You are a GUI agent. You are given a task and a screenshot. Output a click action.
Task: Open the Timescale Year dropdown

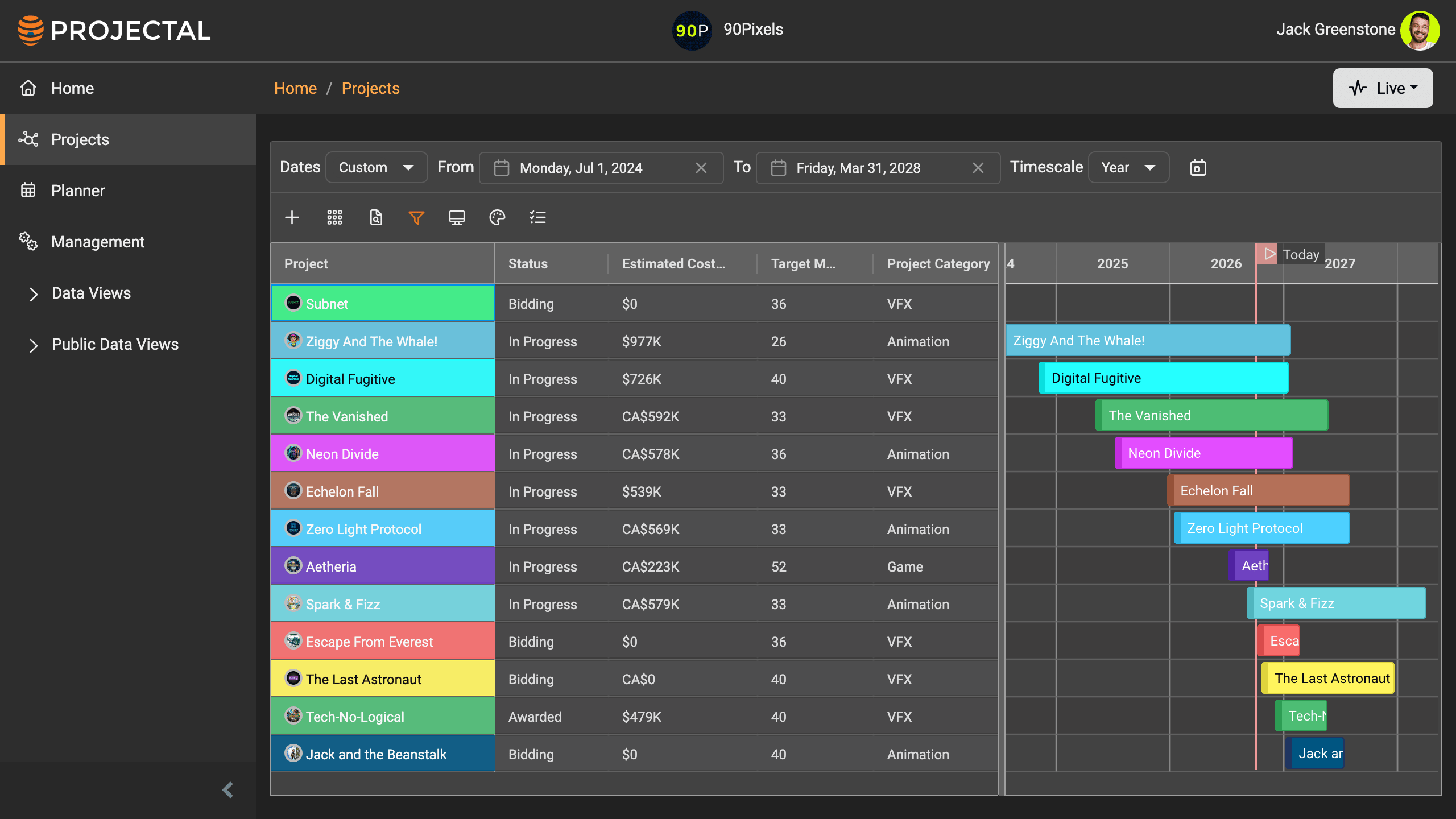pos(1128,167)
